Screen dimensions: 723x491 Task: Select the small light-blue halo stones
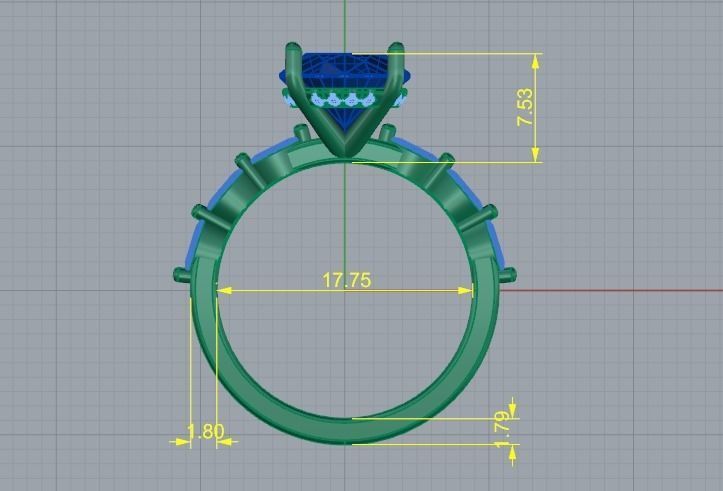[x=345, y=99]
